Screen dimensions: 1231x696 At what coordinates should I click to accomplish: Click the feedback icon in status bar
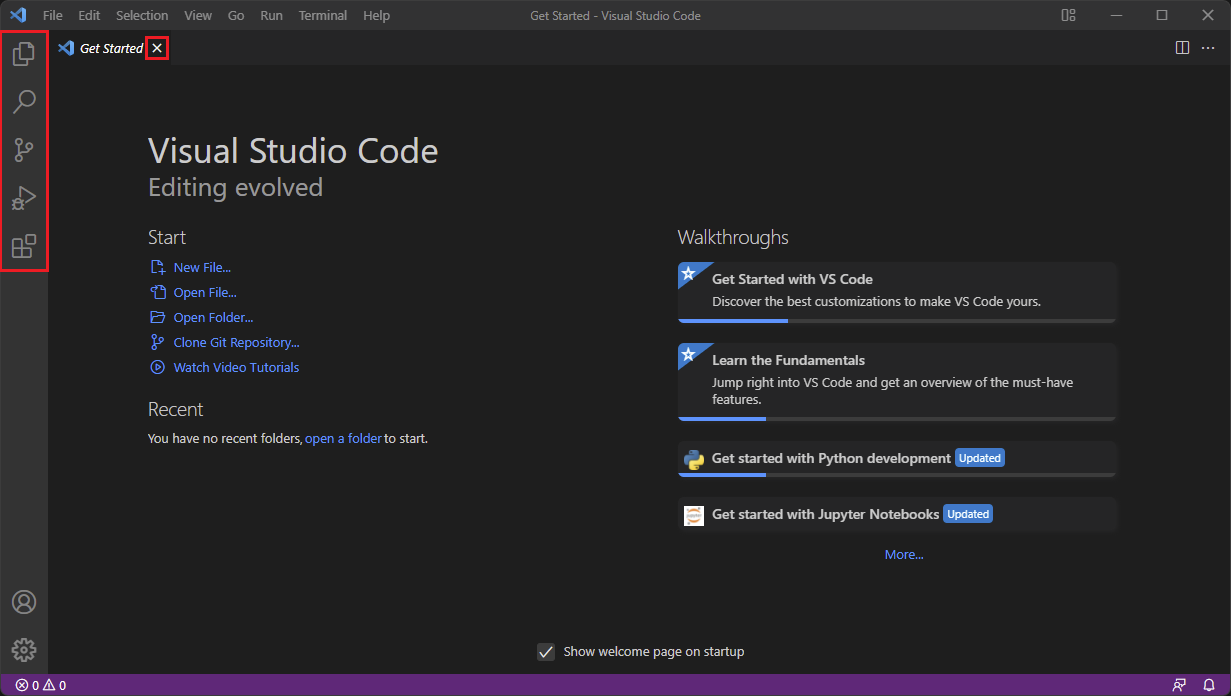[1180, 685]
